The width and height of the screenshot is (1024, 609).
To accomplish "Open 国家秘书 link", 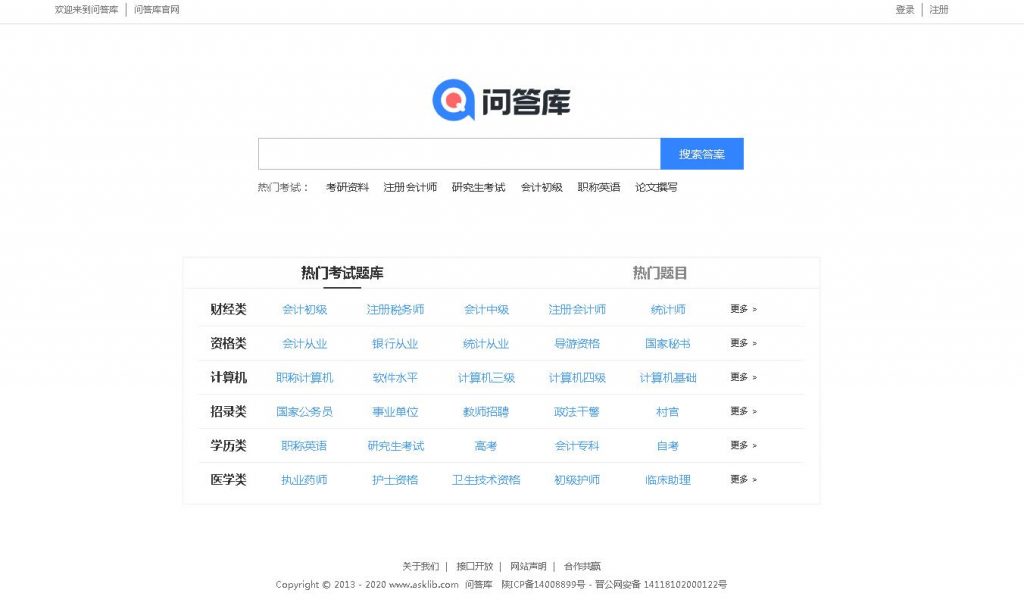I will coord(667,343).
